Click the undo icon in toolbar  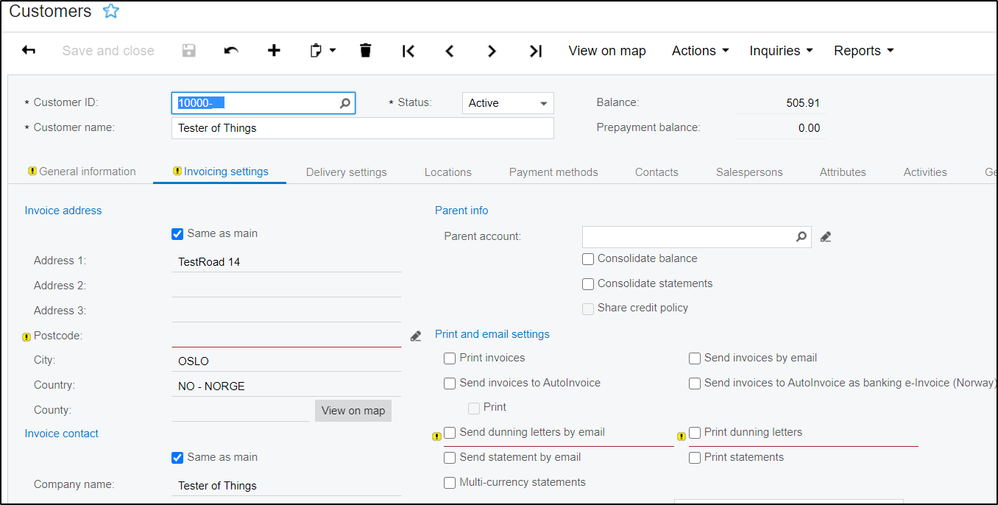(231, 51)
